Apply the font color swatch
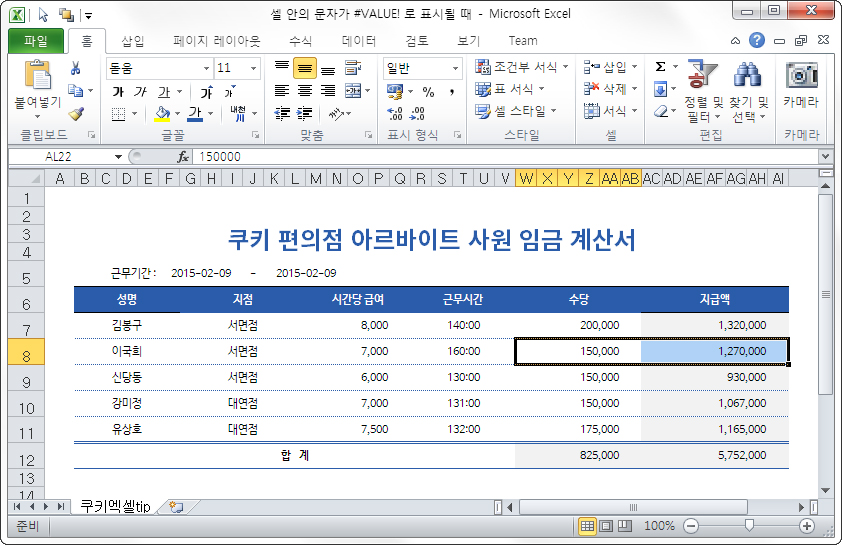The width and height of the screenshot is (842, 545). (x=195, y=114)
